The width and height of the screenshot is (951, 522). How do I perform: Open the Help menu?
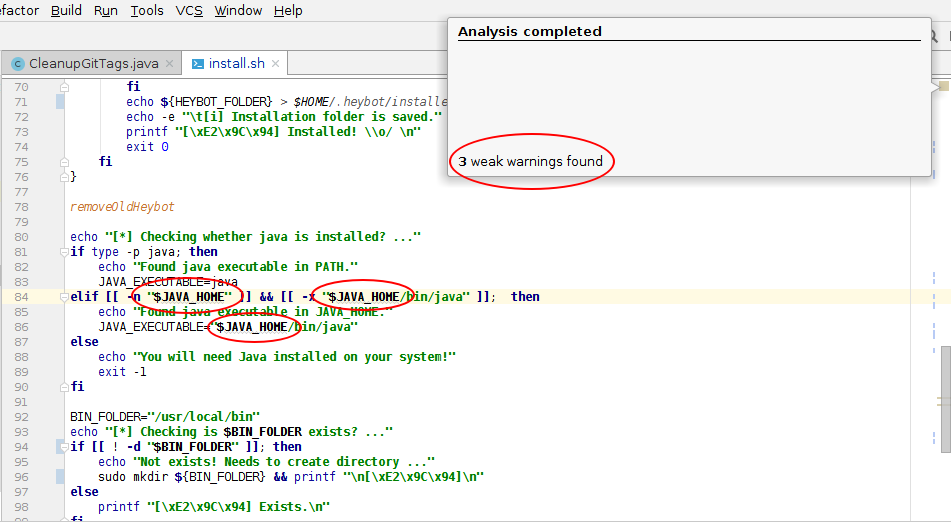tap(288, 10)
